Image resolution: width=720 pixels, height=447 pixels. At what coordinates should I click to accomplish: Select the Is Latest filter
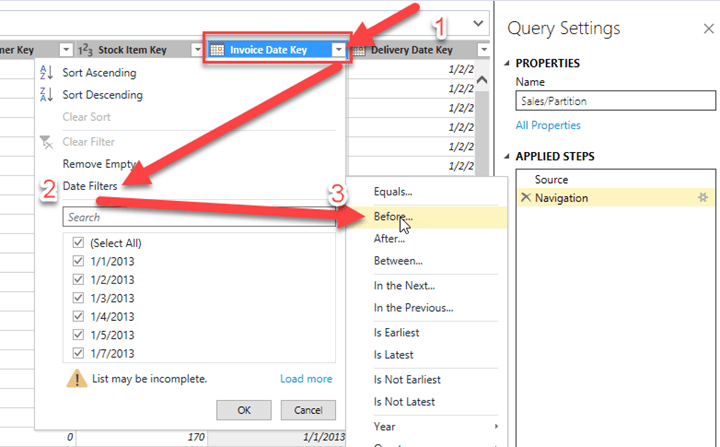[x=394, y=354]
